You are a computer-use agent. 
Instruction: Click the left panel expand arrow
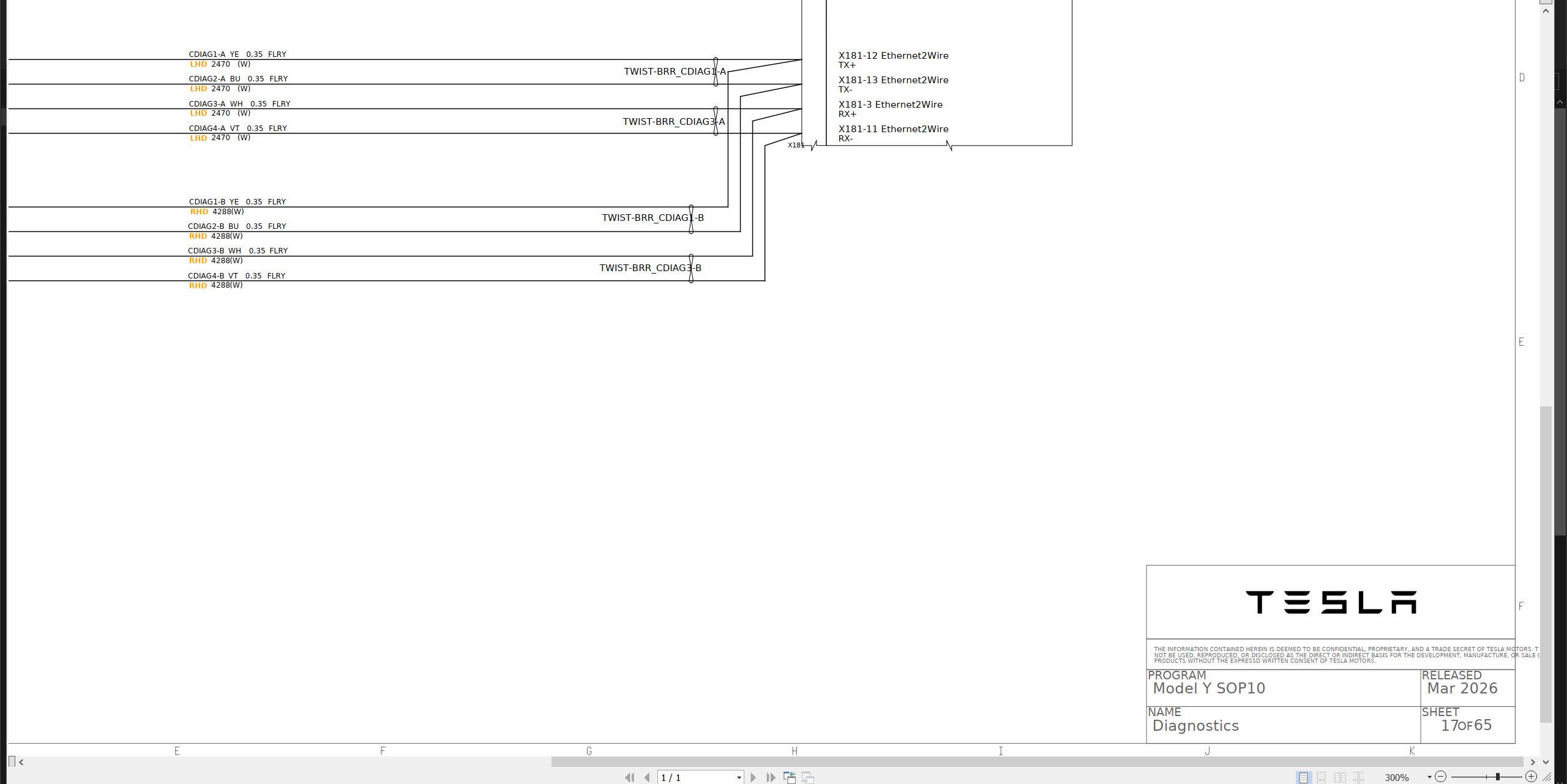click(21, 762)
